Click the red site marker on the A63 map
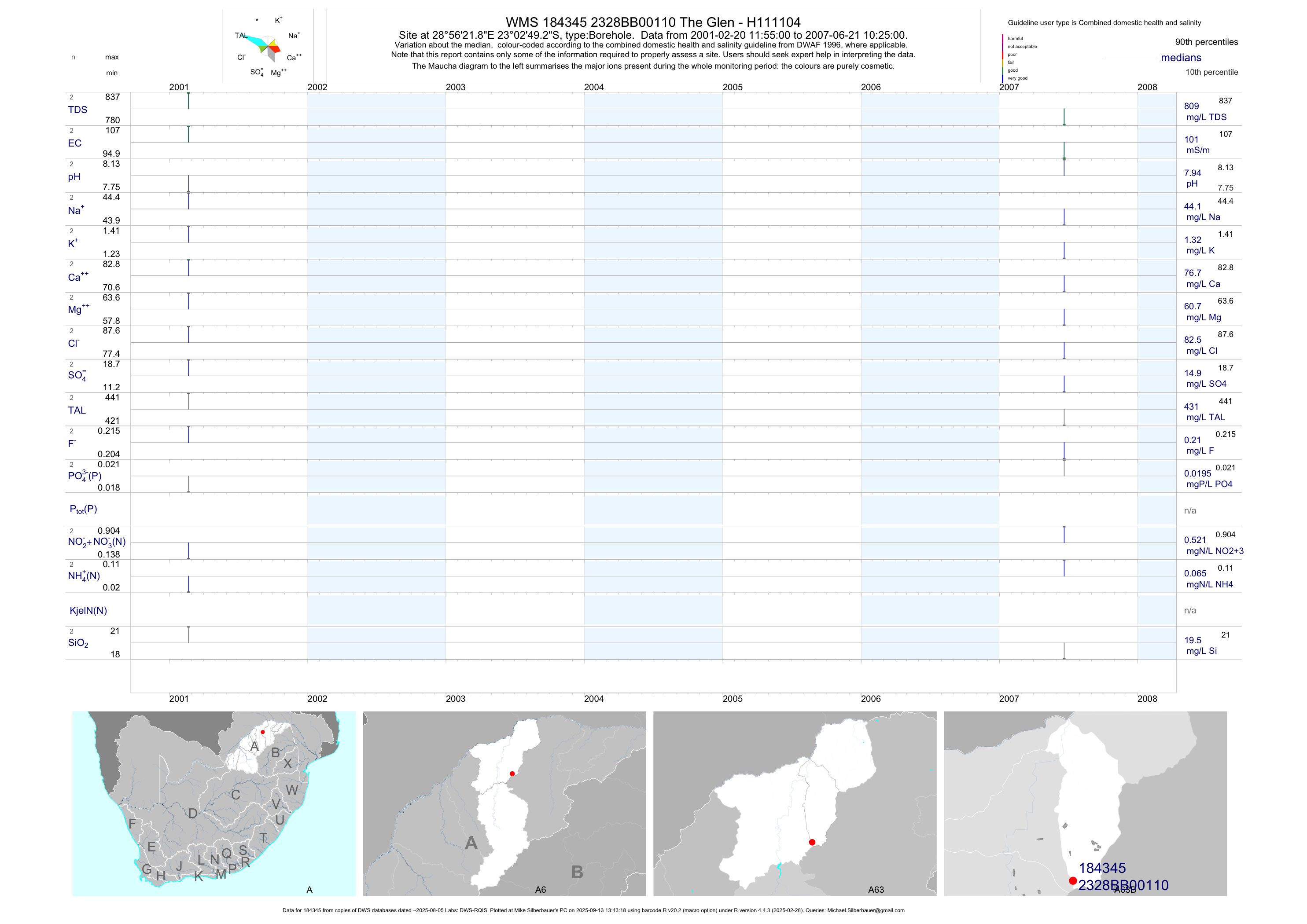 (x=812, y=842)
